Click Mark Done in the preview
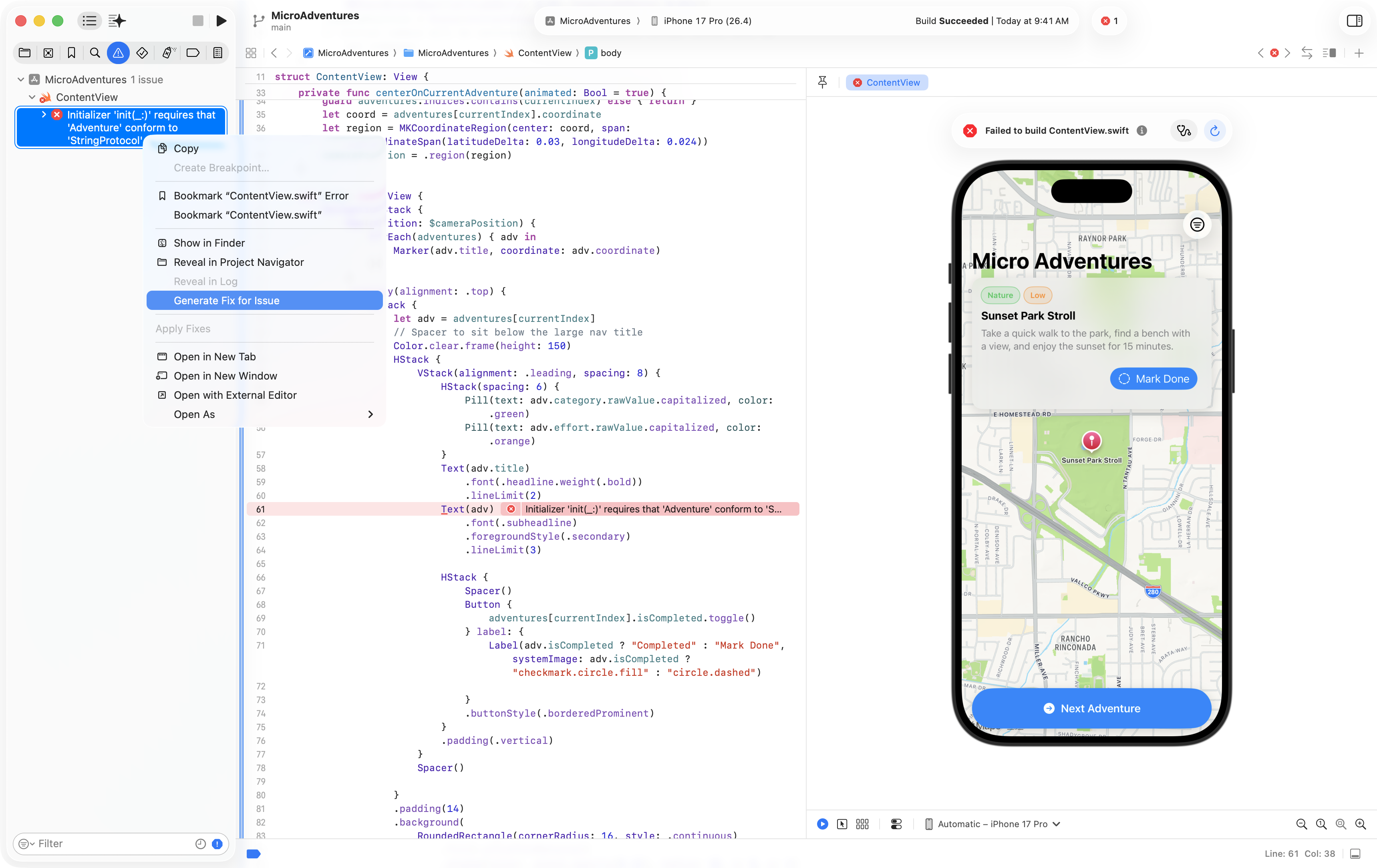Image resolution: width=1377 pixels, height=868 pixels. [x=1154, y=378]
